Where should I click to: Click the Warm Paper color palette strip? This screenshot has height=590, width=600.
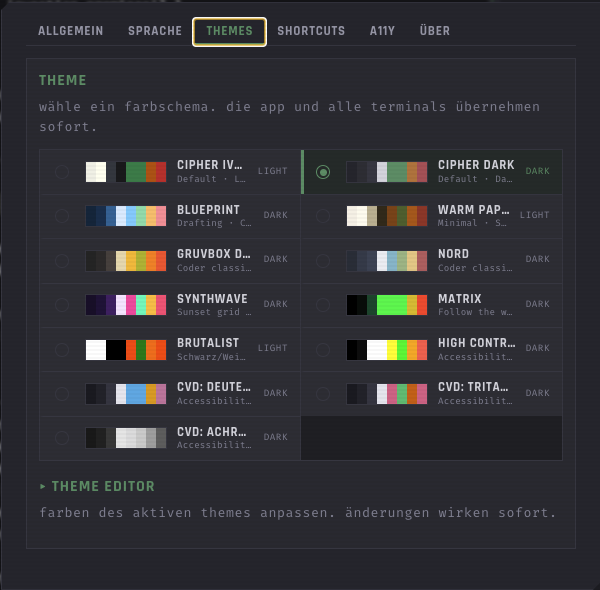[x=387, y=216]
